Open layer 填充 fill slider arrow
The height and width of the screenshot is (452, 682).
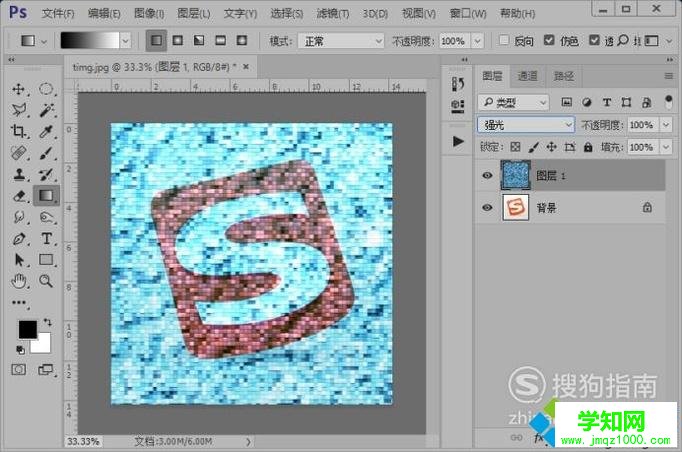[x=666, y=147]
